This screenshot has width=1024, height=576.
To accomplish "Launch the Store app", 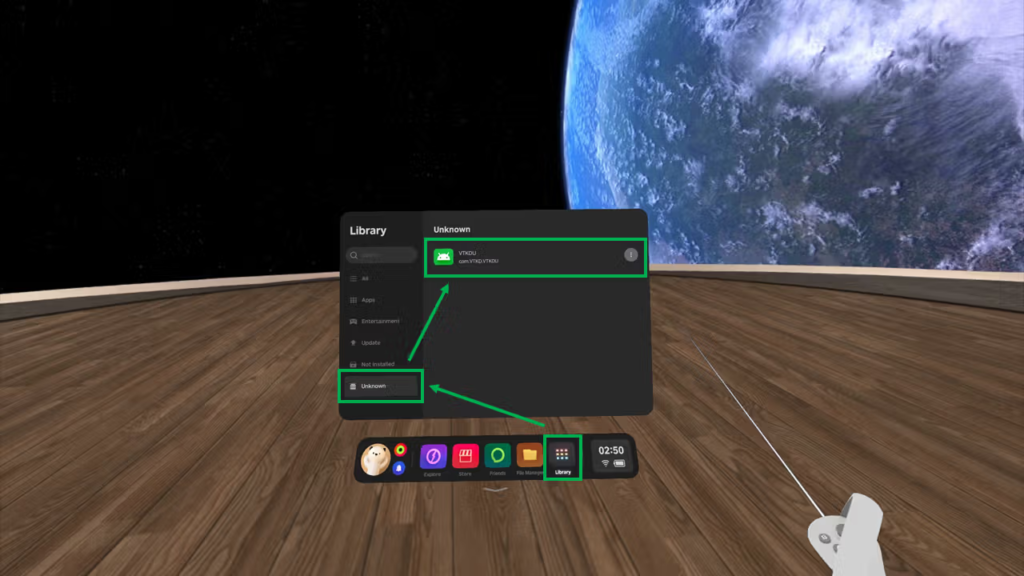I will click(x=465, y=457).
